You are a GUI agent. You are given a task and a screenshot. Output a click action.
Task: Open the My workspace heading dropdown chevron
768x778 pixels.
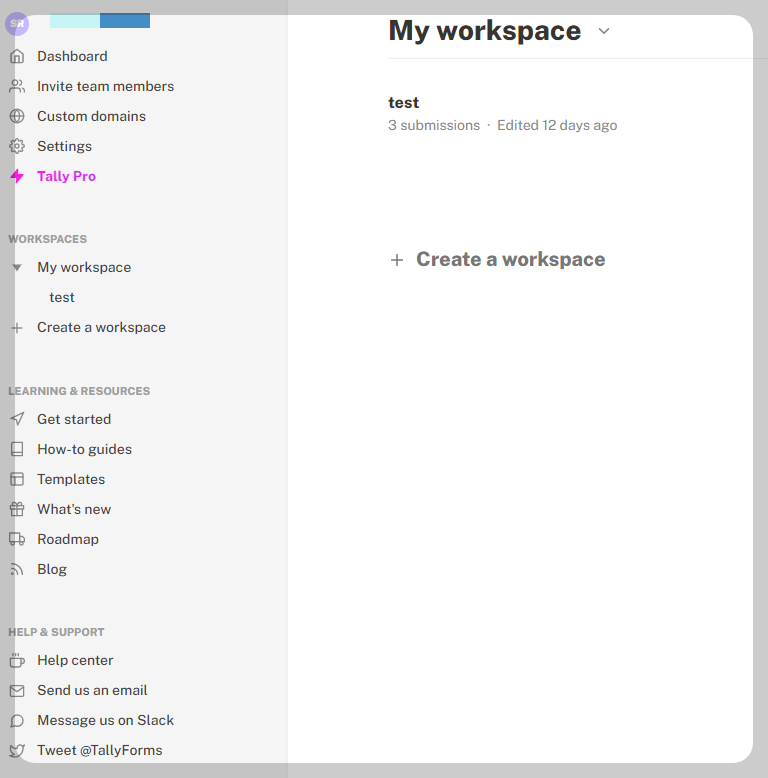tap(604, 31)
